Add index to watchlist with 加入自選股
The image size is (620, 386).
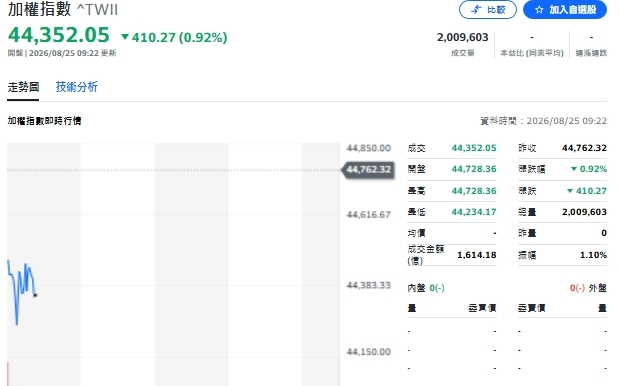click(565, 9)
